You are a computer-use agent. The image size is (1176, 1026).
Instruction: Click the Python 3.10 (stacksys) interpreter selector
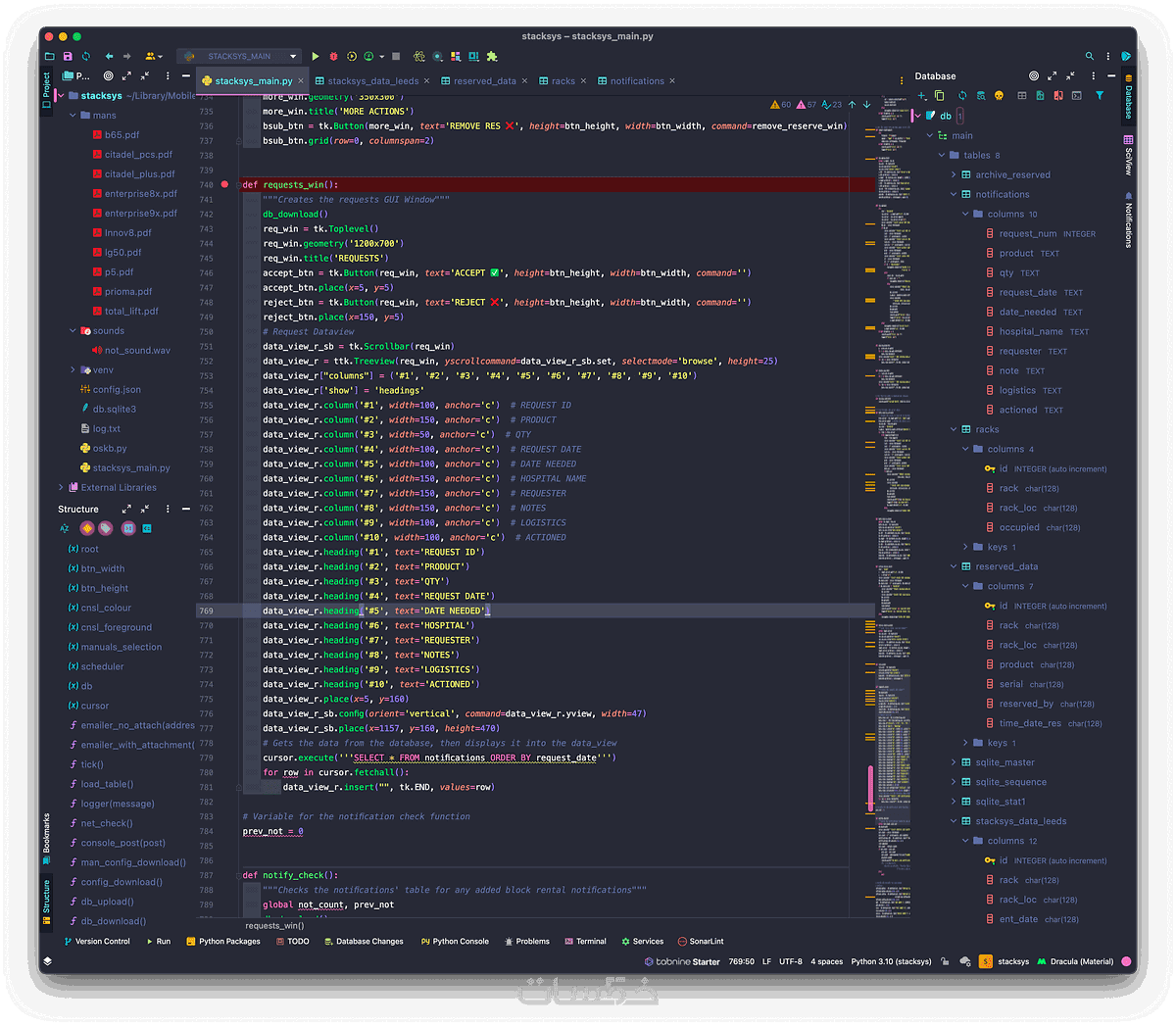pyautogui.click(x=891, y=961)
